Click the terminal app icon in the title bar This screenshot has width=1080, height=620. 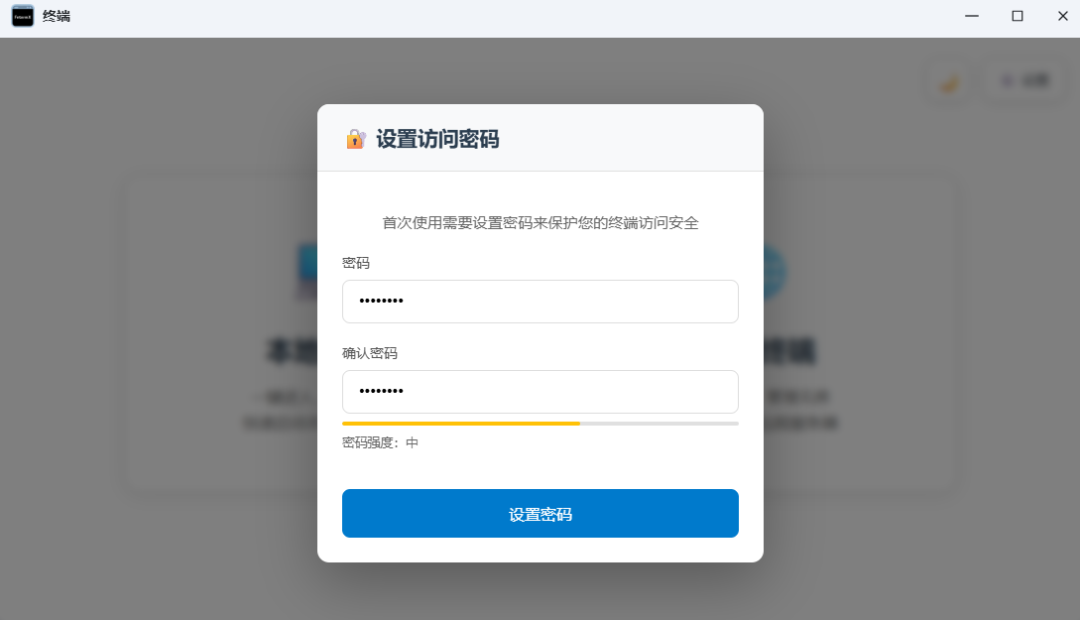[x=23, y=16]
